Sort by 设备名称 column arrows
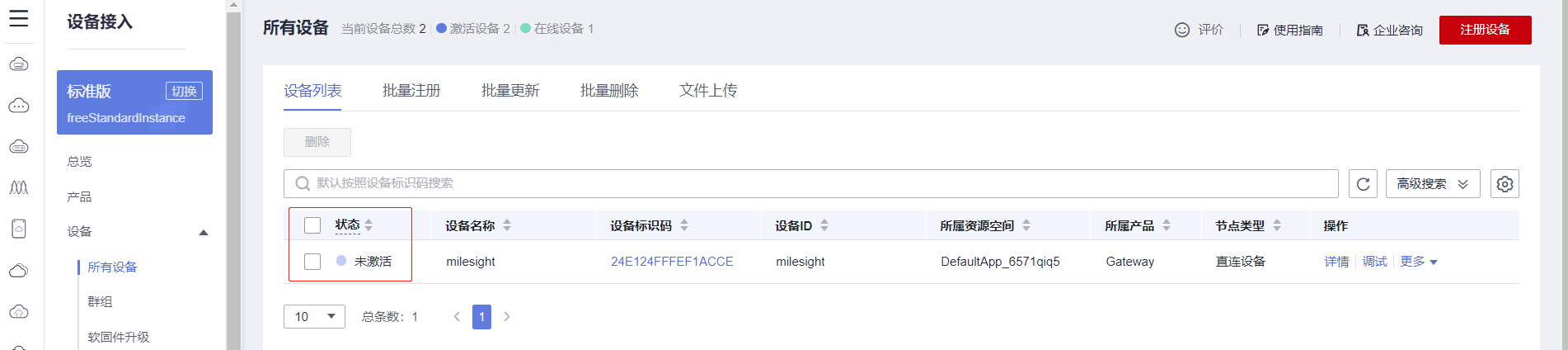1568x350 pixels. pyautogui.click(x=507, y=225)
